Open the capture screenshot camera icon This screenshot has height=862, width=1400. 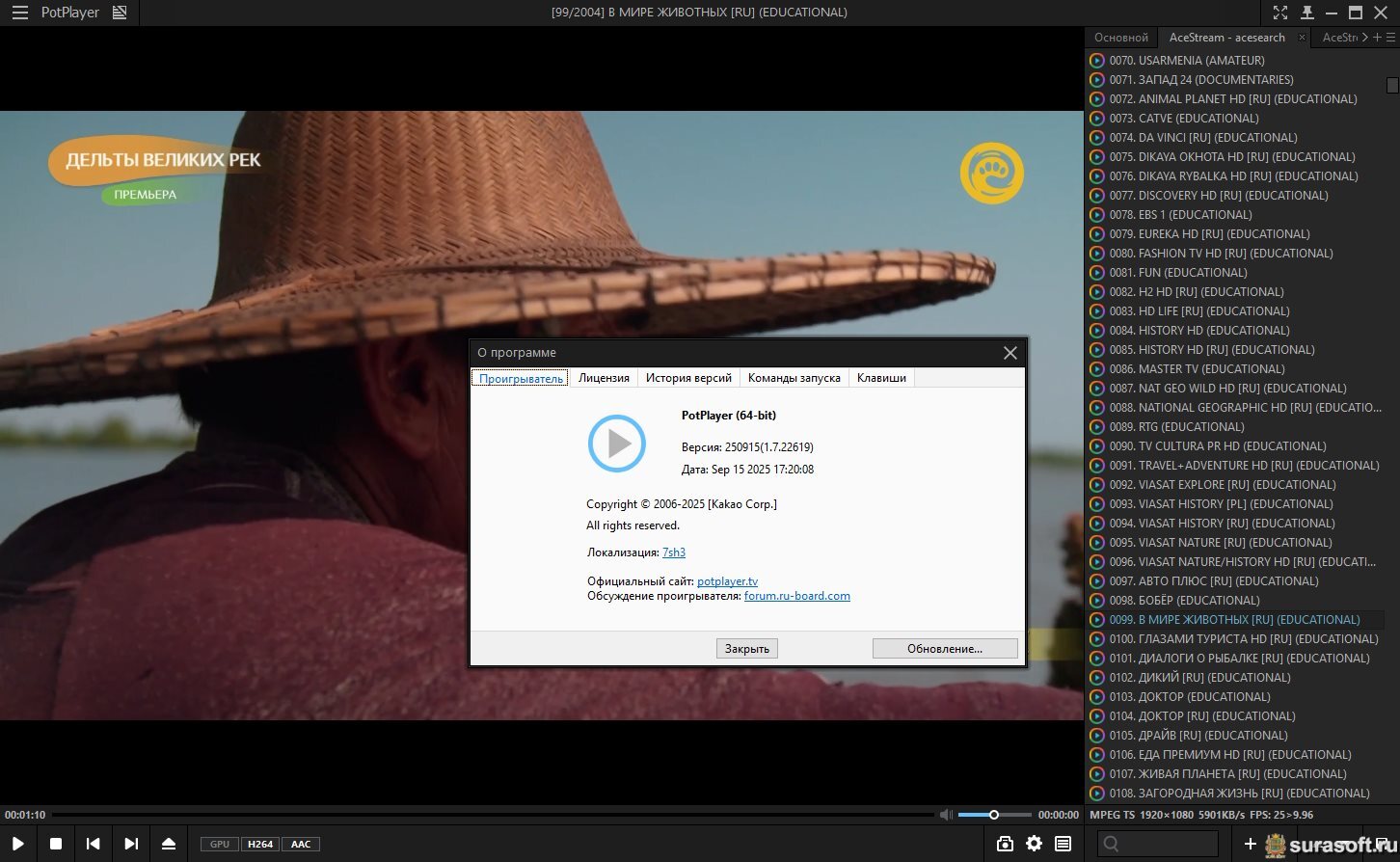click(1005, 844)
